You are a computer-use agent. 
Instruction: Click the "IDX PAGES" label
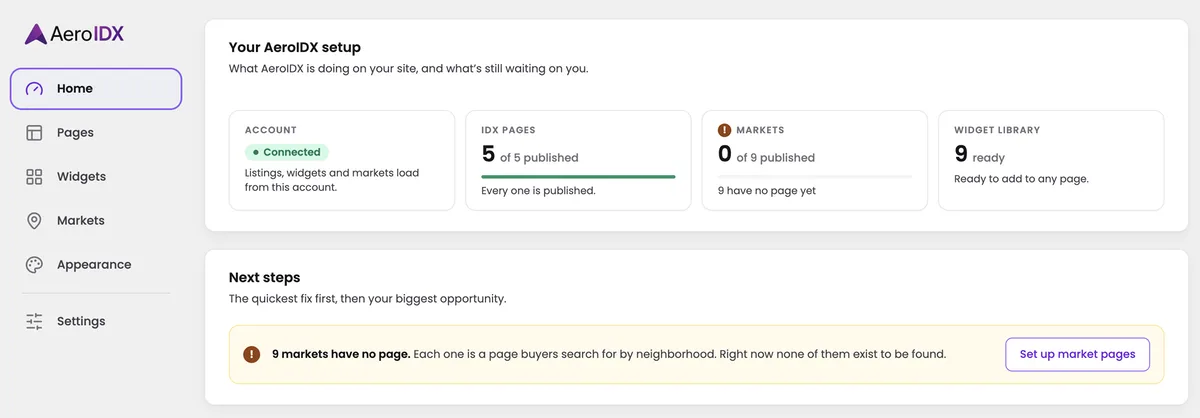pyautogui.click(x=509, y=130)
